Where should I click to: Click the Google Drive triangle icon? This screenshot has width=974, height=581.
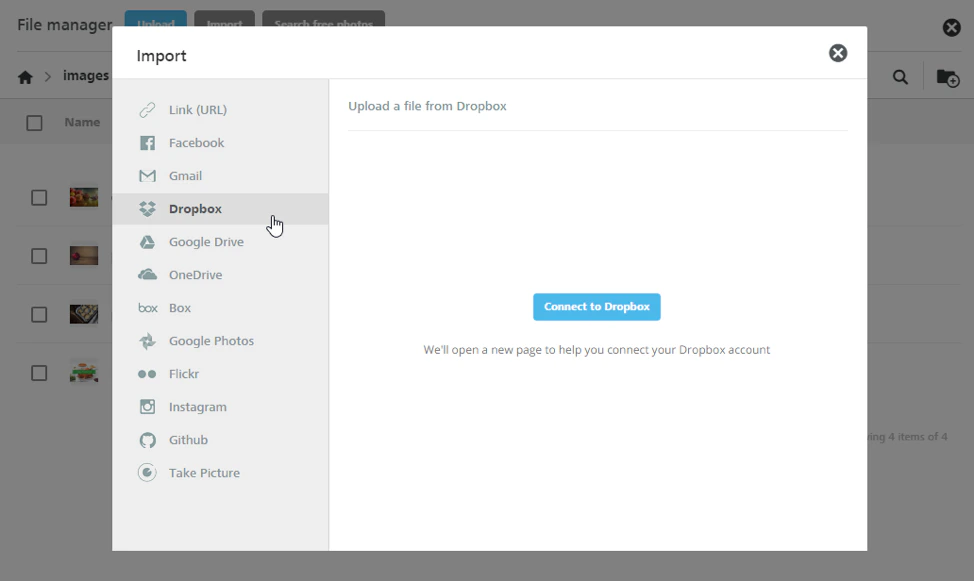pos(147,242)
